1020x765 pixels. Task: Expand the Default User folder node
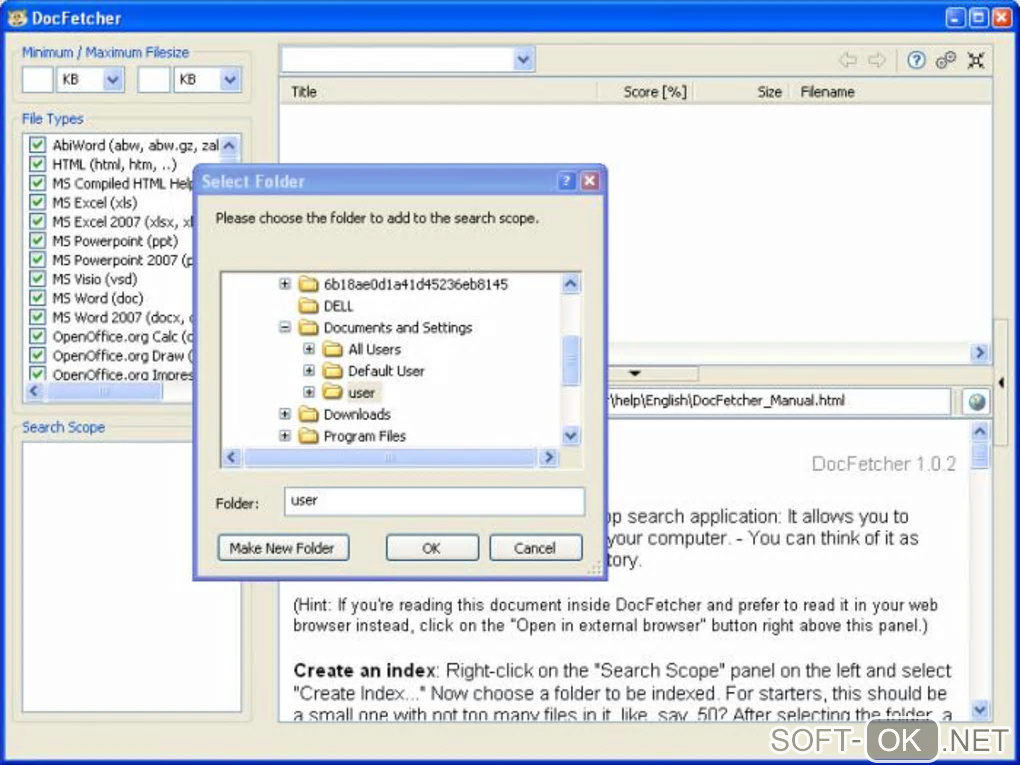point(309,371)
